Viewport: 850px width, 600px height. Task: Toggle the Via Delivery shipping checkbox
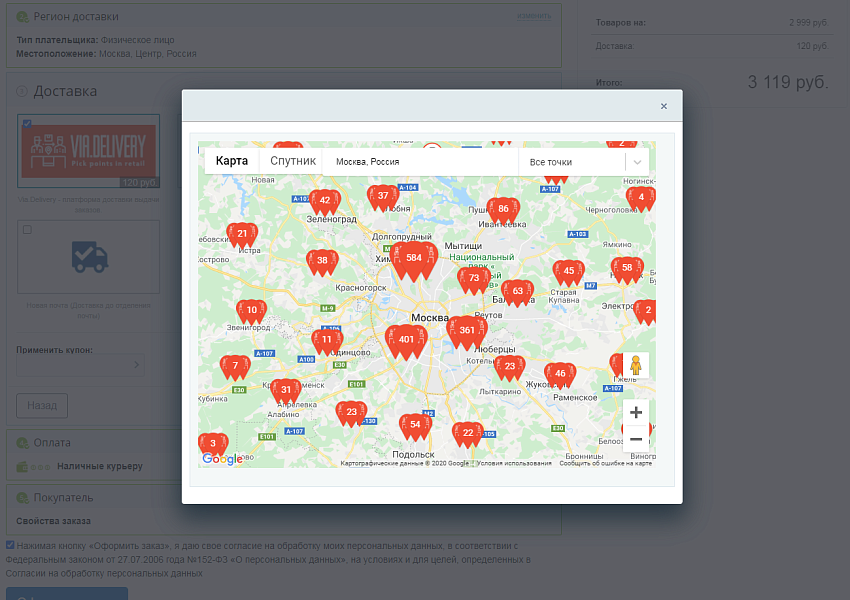(x=27, y=124)
